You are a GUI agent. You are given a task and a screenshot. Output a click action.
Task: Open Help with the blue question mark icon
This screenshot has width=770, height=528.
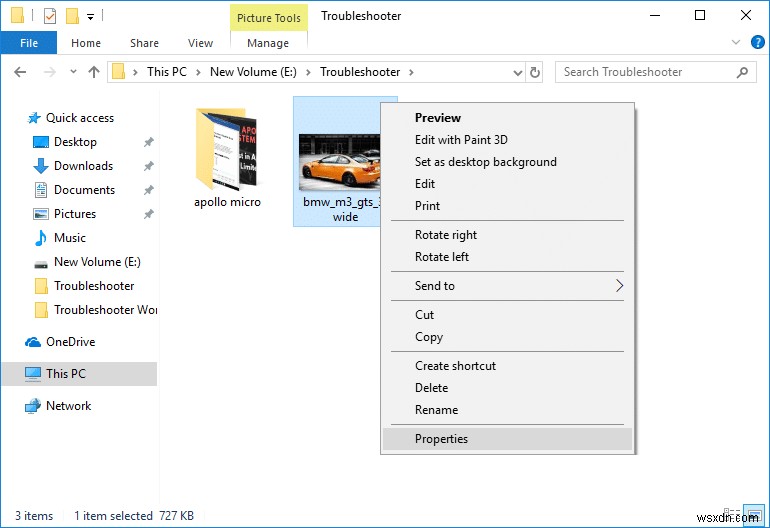tap(758, 42)
